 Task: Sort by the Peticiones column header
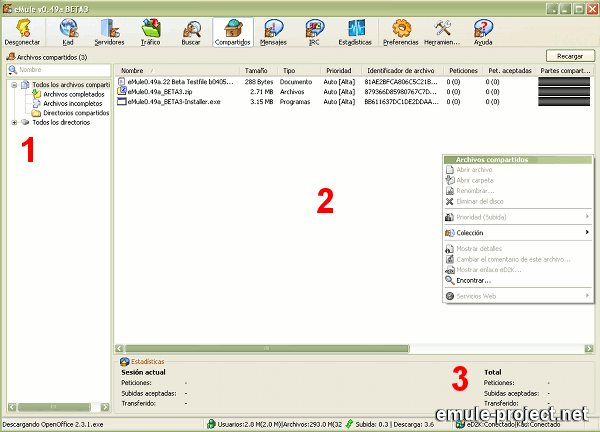tap(463, 70)
